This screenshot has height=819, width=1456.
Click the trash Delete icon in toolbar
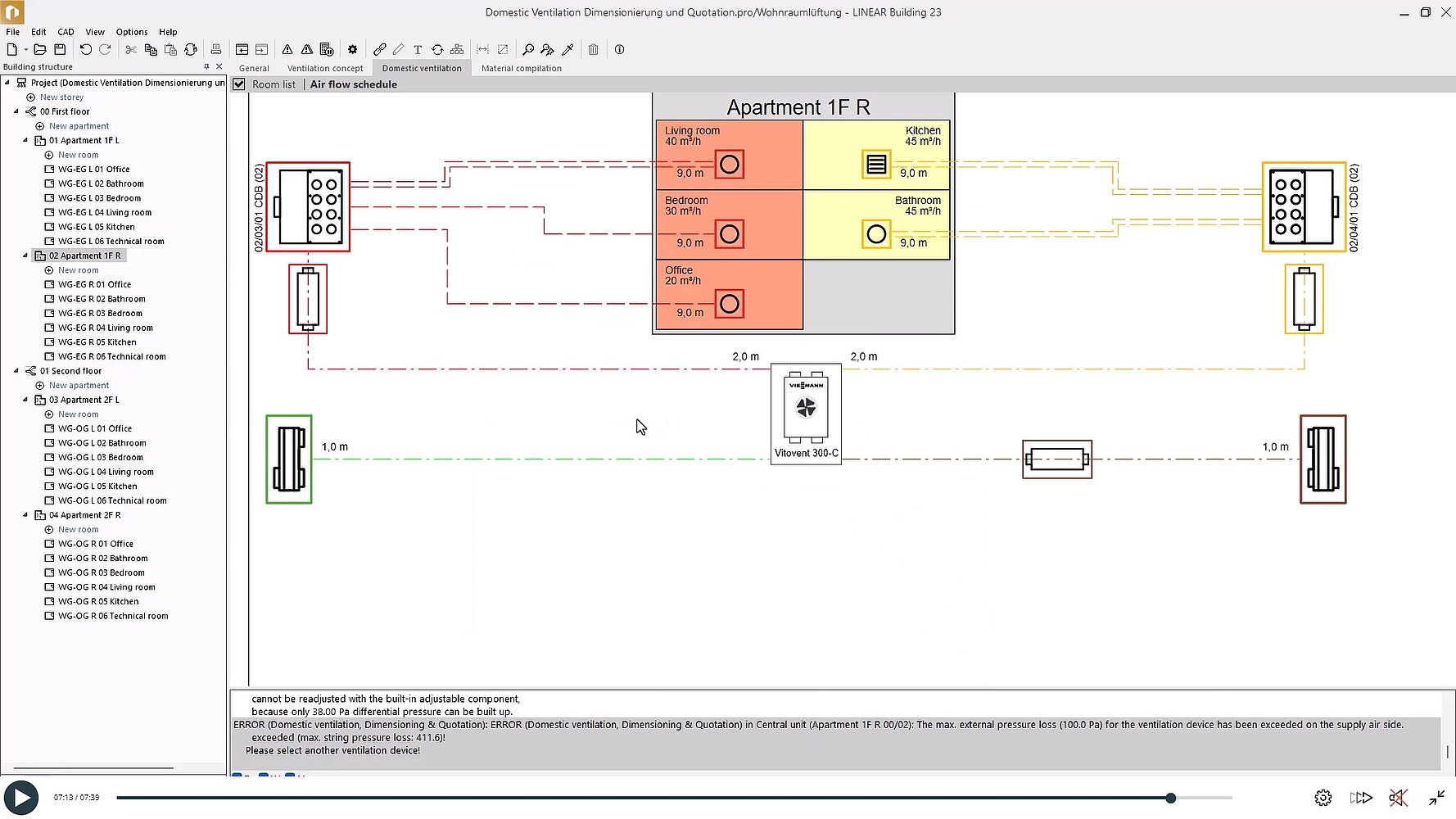(593, 50)
